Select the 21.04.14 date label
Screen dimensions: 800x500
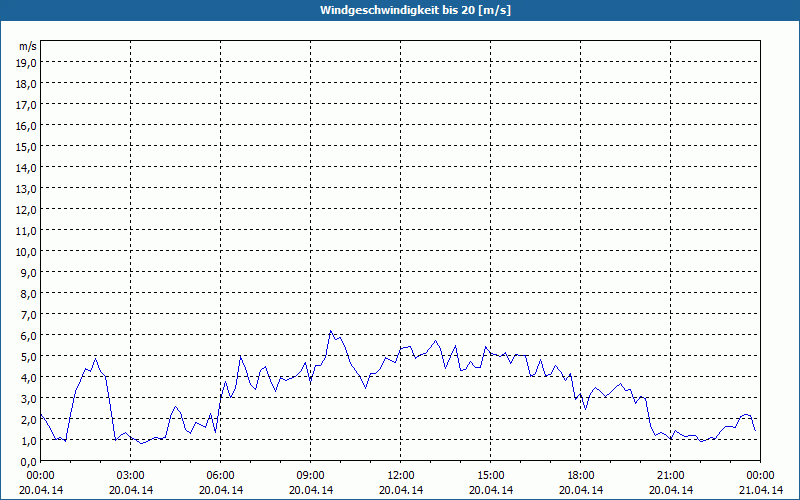pos(761,490)
